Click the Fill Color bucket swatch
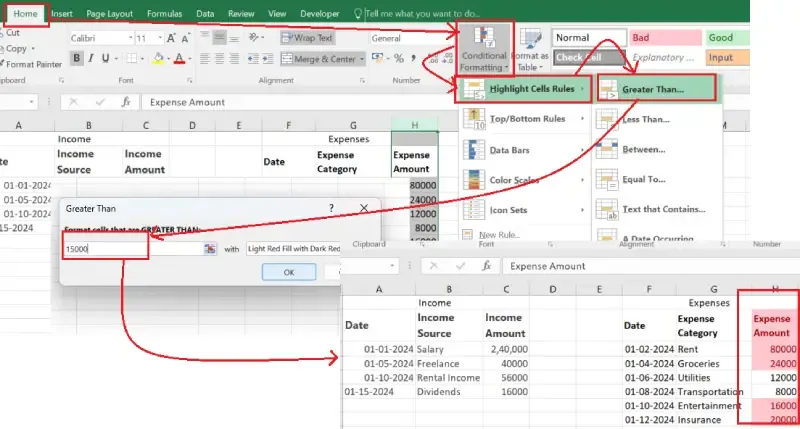This screenshot has width=800, height=429. point(158,59)
